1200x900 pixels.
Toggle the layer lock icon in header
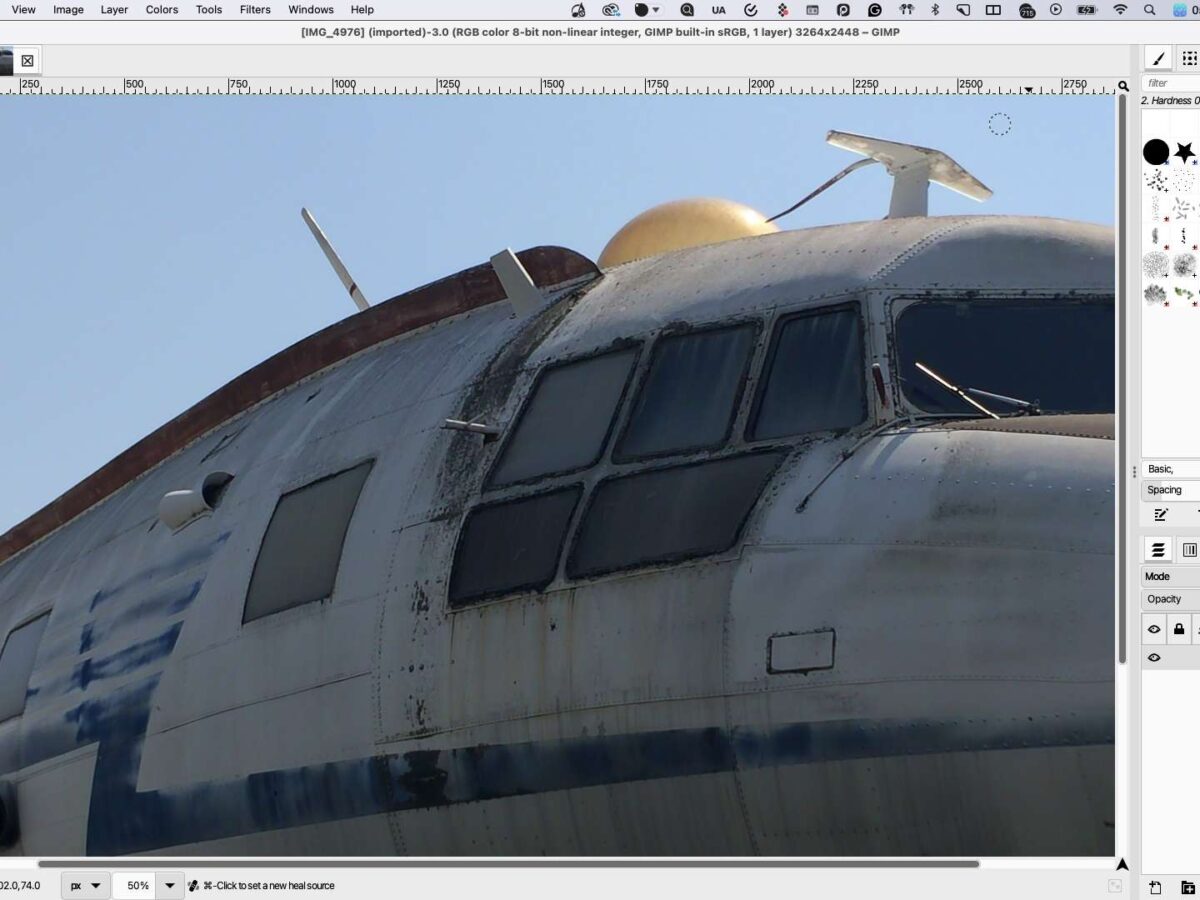(1179, 629)
